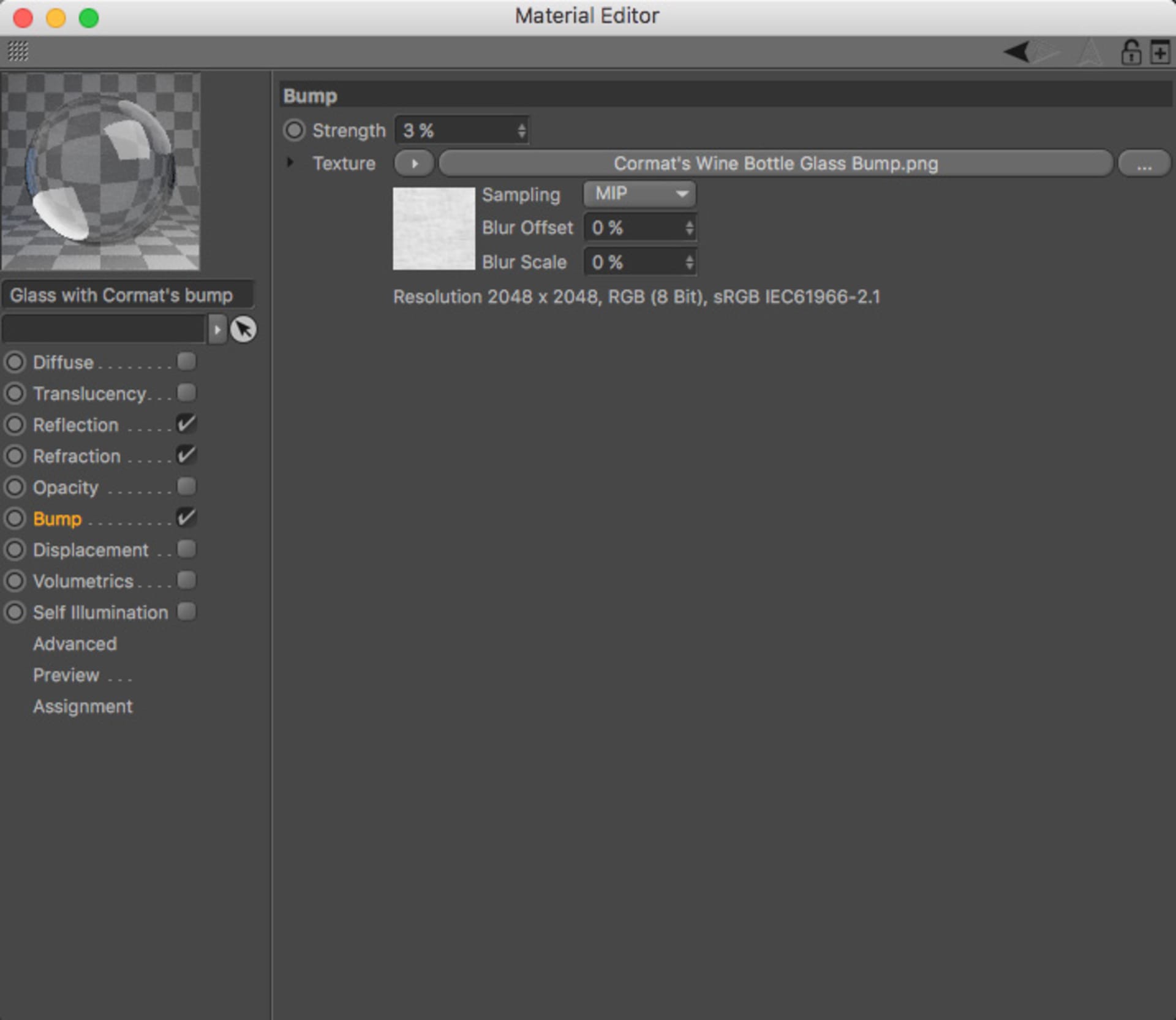The image size is (1176, 1020).
Task: Open the Assignment page
Action: tap(83, 706)
